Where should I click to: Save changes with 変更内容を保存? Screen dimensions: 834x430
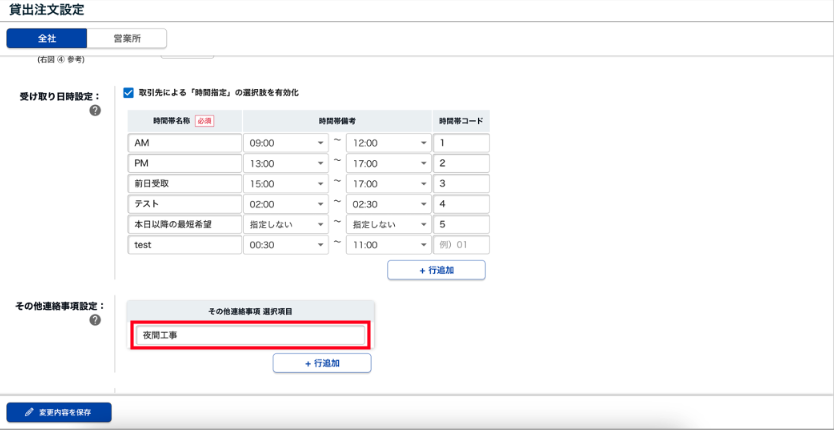(x=59, y=412)
